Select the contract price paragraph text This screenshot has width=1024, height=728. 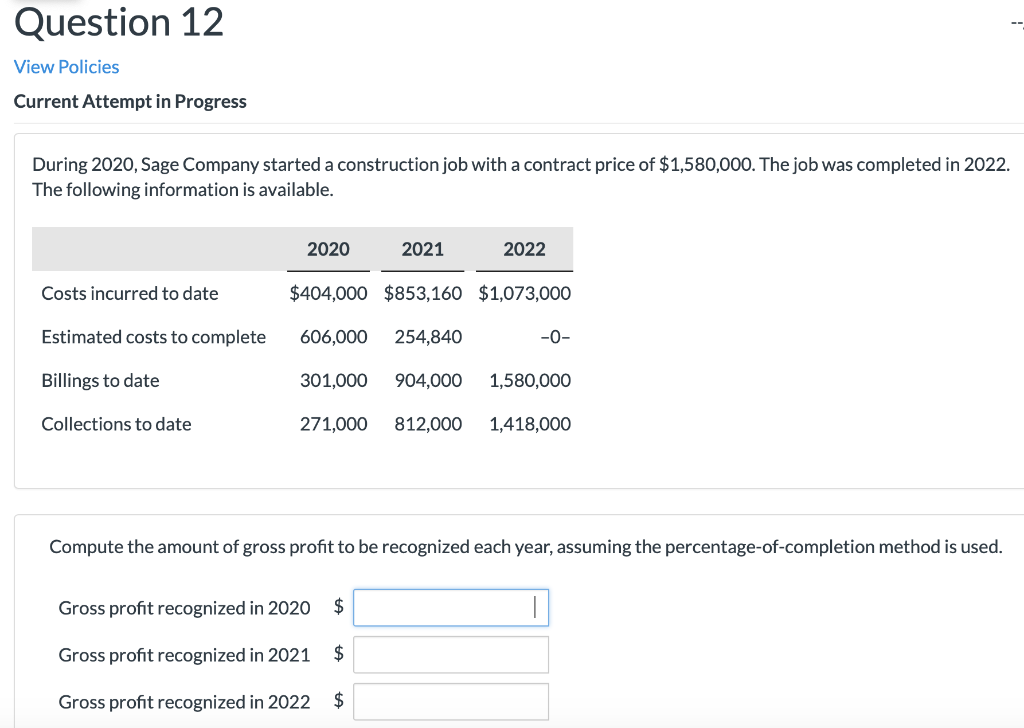tap(520, 176)
